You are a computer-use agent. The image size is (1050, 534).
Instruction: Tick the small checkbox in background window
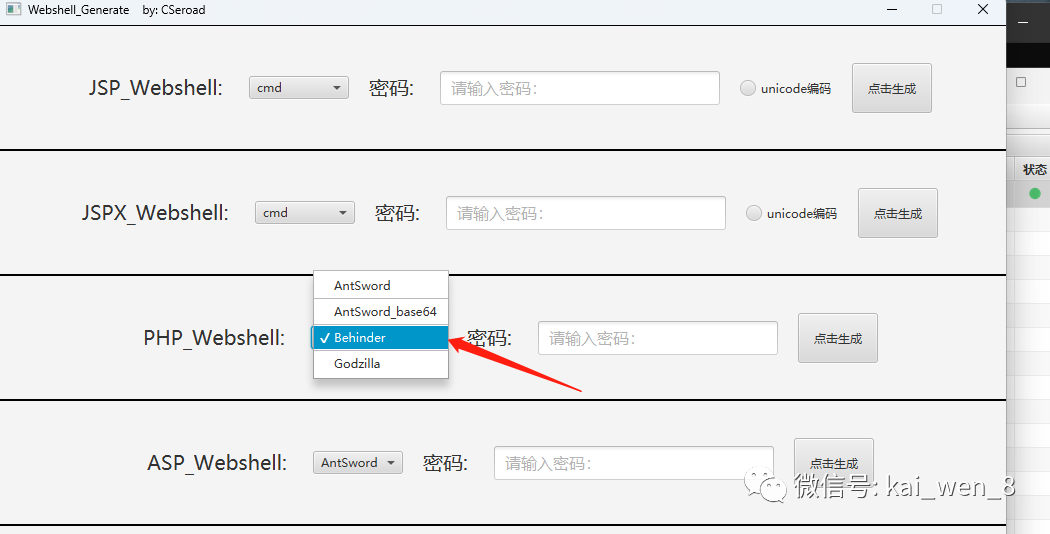click(x=1021, y=82)
